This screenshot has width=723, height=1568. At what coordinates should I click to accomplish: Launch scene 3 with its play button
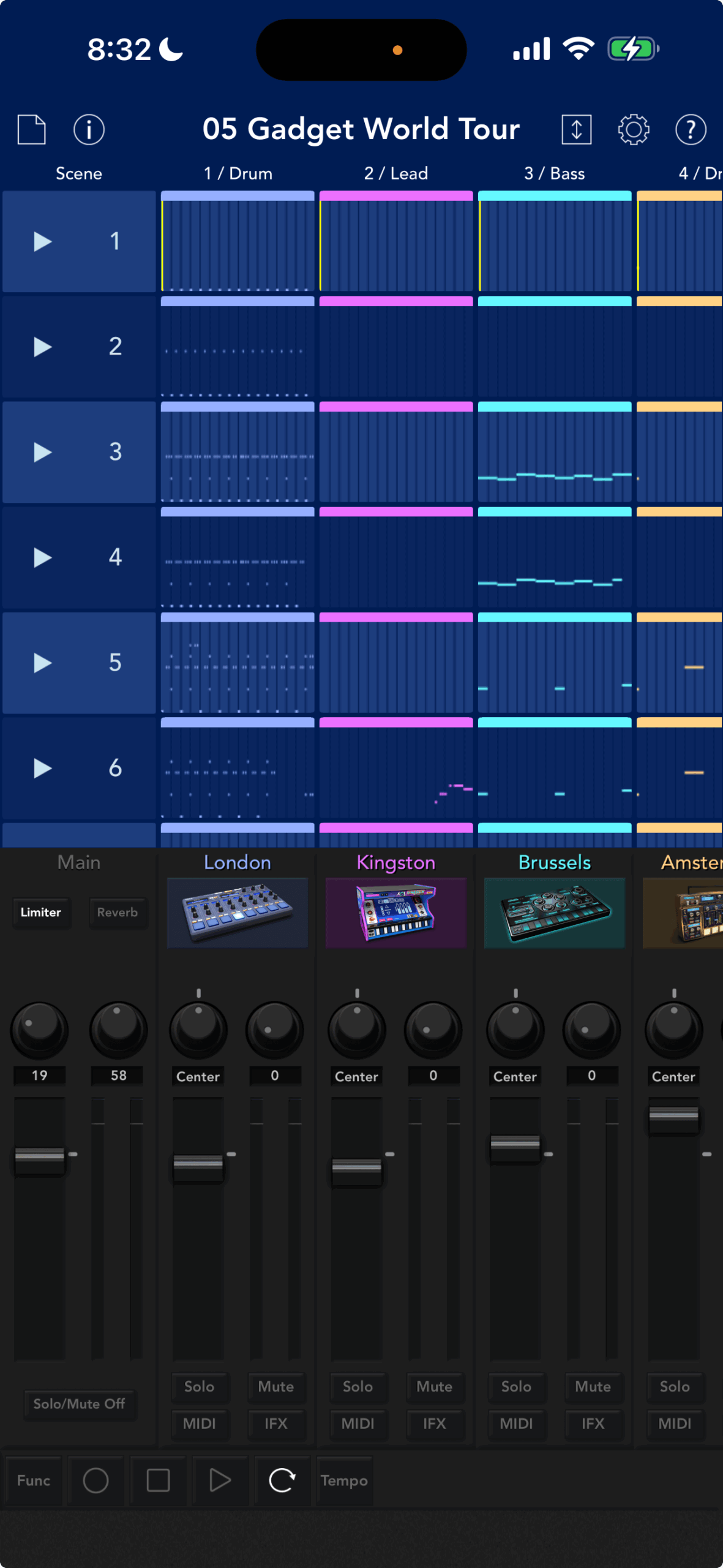pos(42,452)
